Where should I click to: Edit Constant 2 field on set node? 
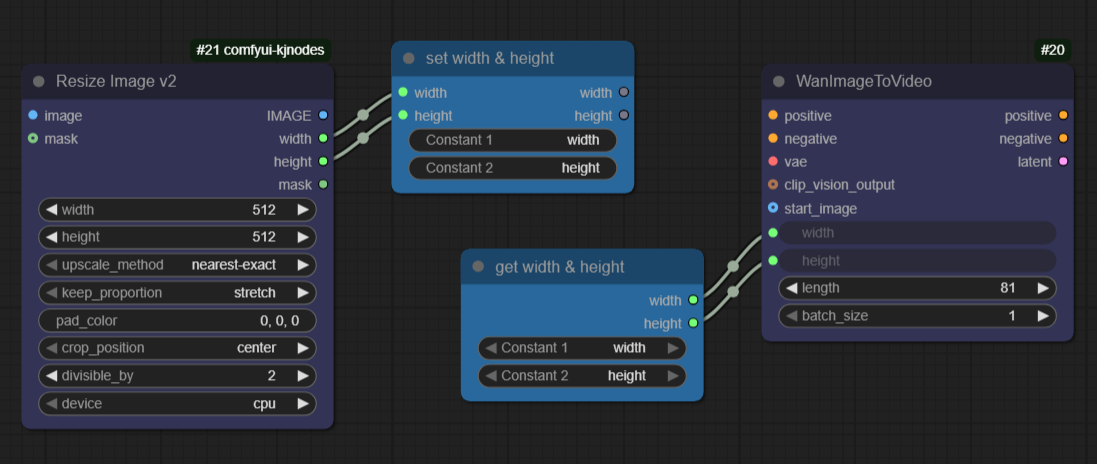coord(513,168)
